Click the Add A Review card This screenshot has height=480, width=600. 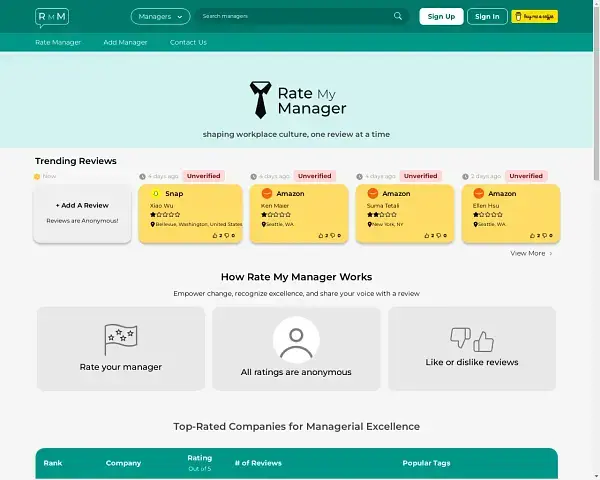tap(82, 213)
